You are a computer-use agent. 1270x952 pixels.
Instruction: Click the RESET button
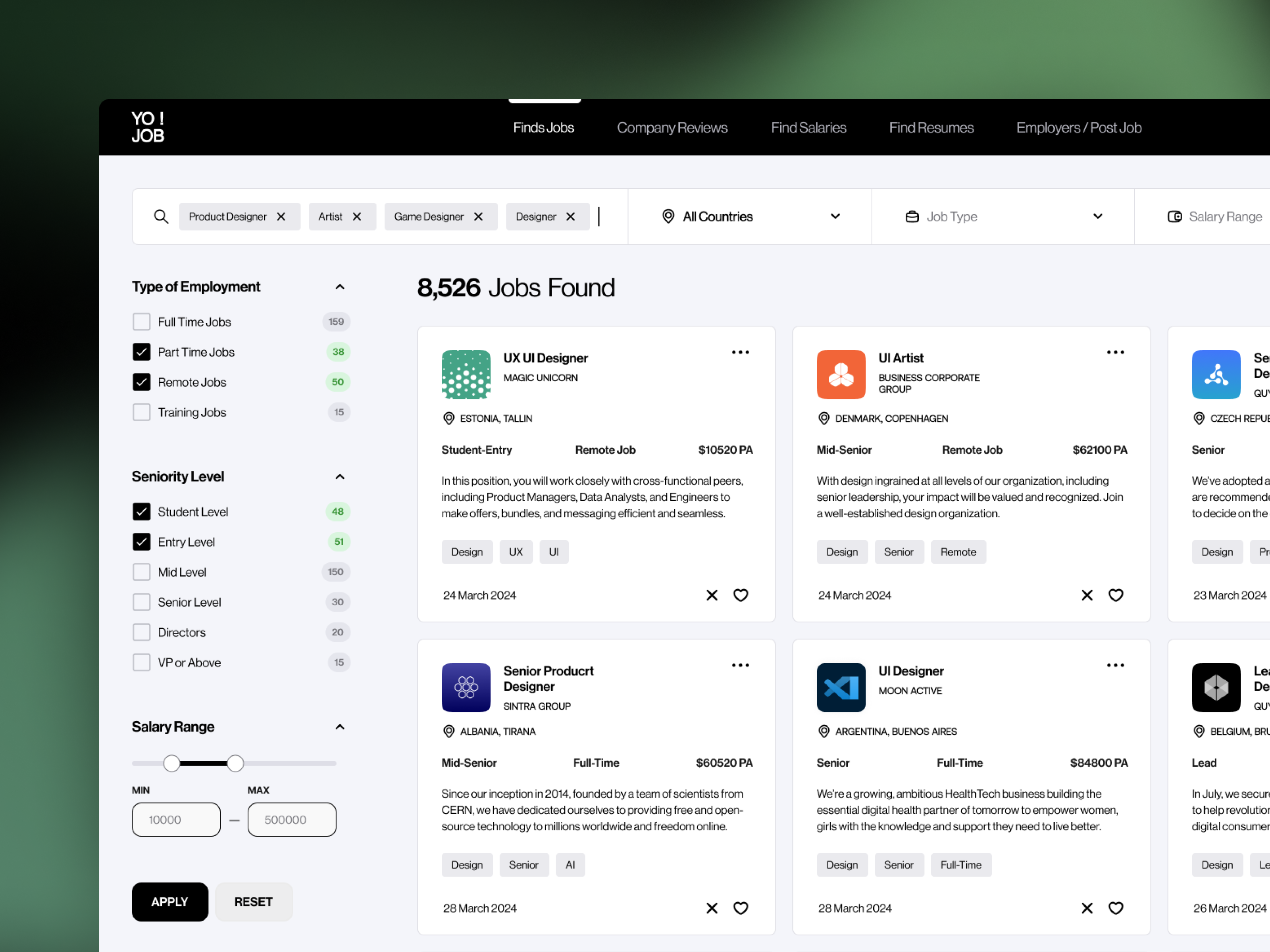click(254, 902)
